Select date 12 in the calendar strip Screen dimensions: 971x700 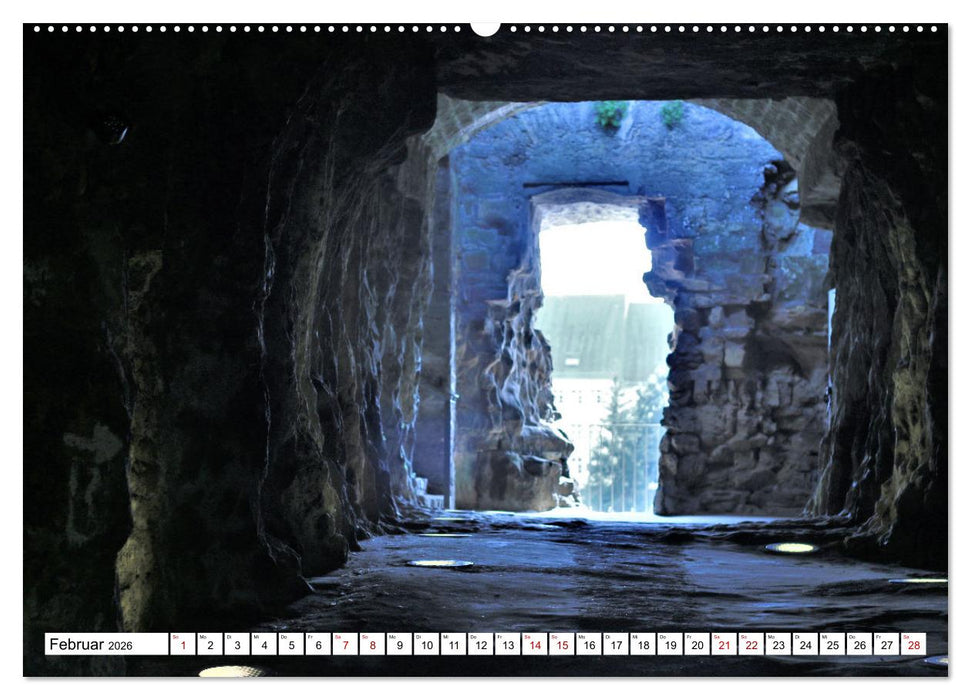[480, 644]
